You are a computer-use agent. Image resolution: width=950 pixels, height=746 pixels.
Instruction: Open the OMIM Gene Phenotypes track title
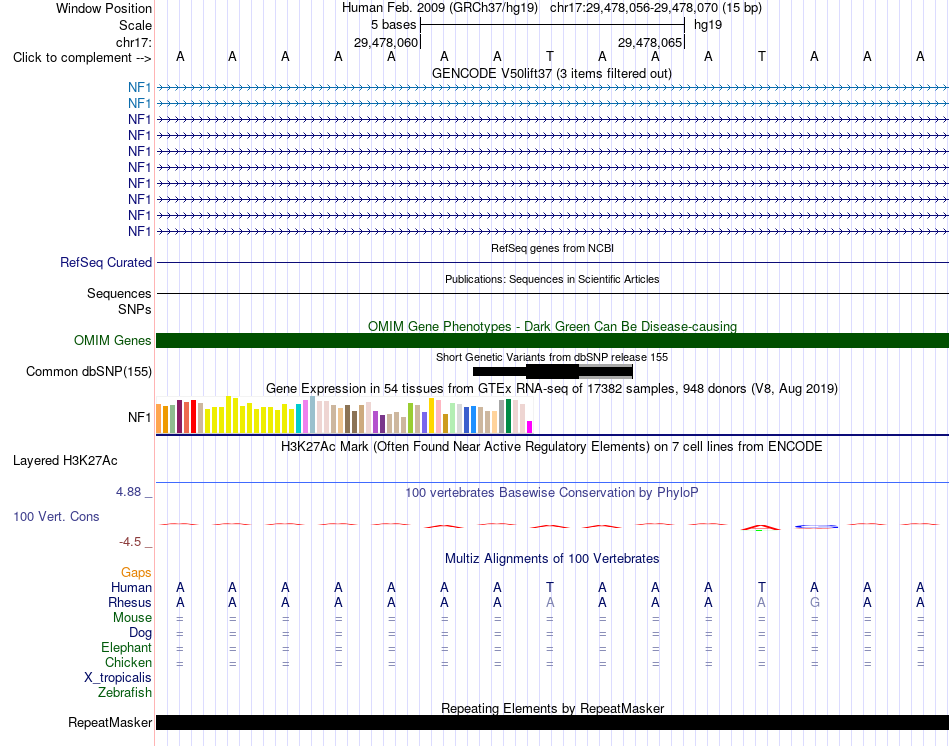click(552, 326)
